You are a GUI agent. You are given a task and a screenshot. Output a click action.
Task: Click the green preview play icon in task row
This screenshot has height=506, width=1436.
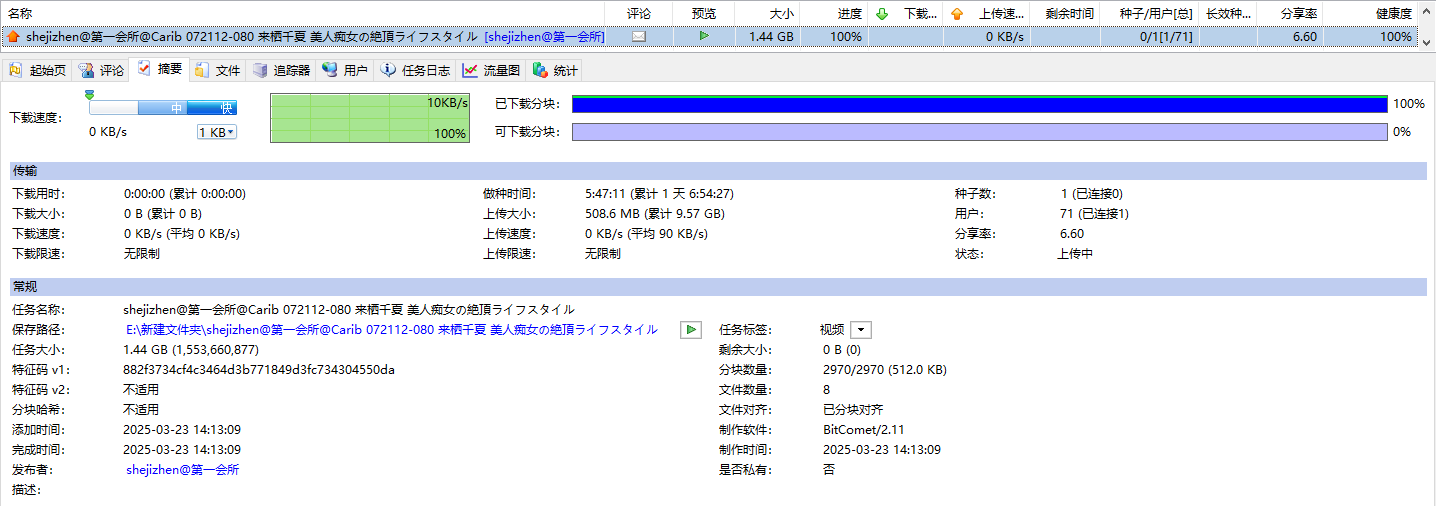(704, 36)
